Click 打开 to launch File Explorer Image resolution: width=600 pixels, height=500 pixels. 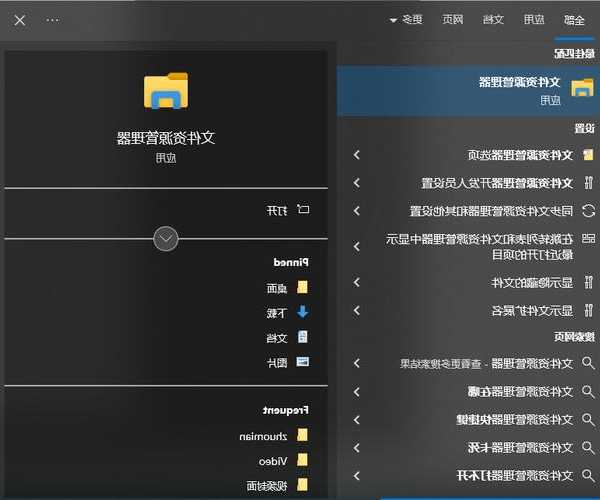pyautogui.click(x=277, y=210)
